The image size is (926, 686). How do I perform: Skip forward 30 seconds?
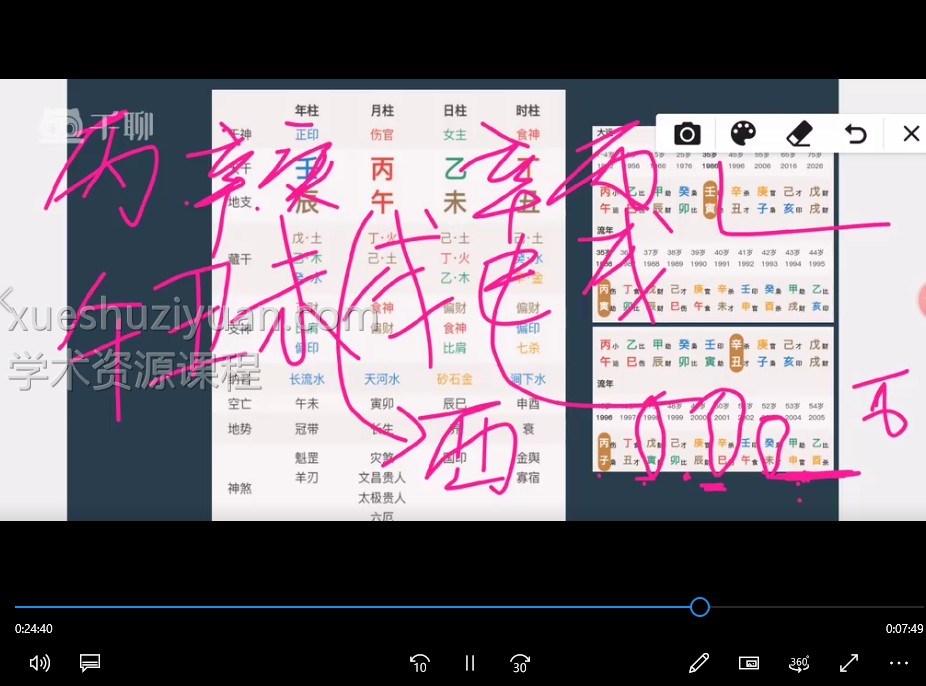click(x=519, y=663)
